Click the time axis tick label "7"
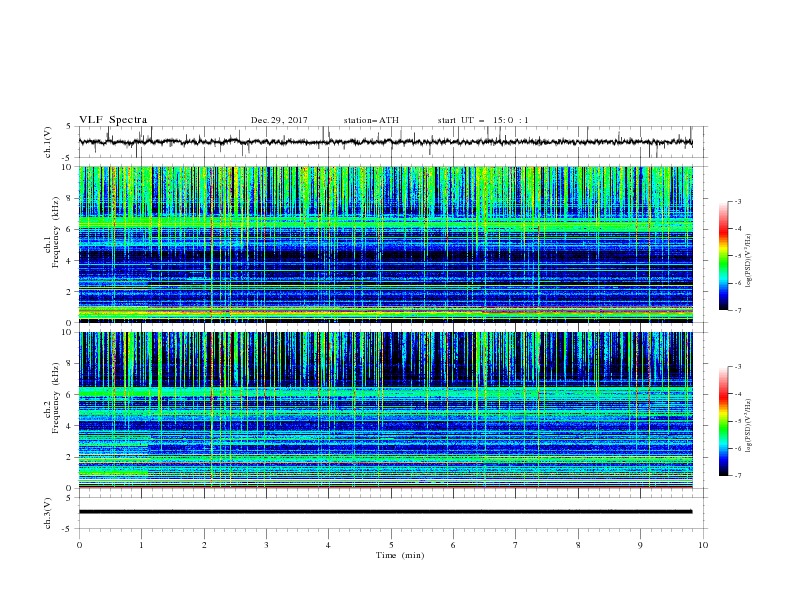This screenshot has width=792, height=612. [x=516, y=545]
